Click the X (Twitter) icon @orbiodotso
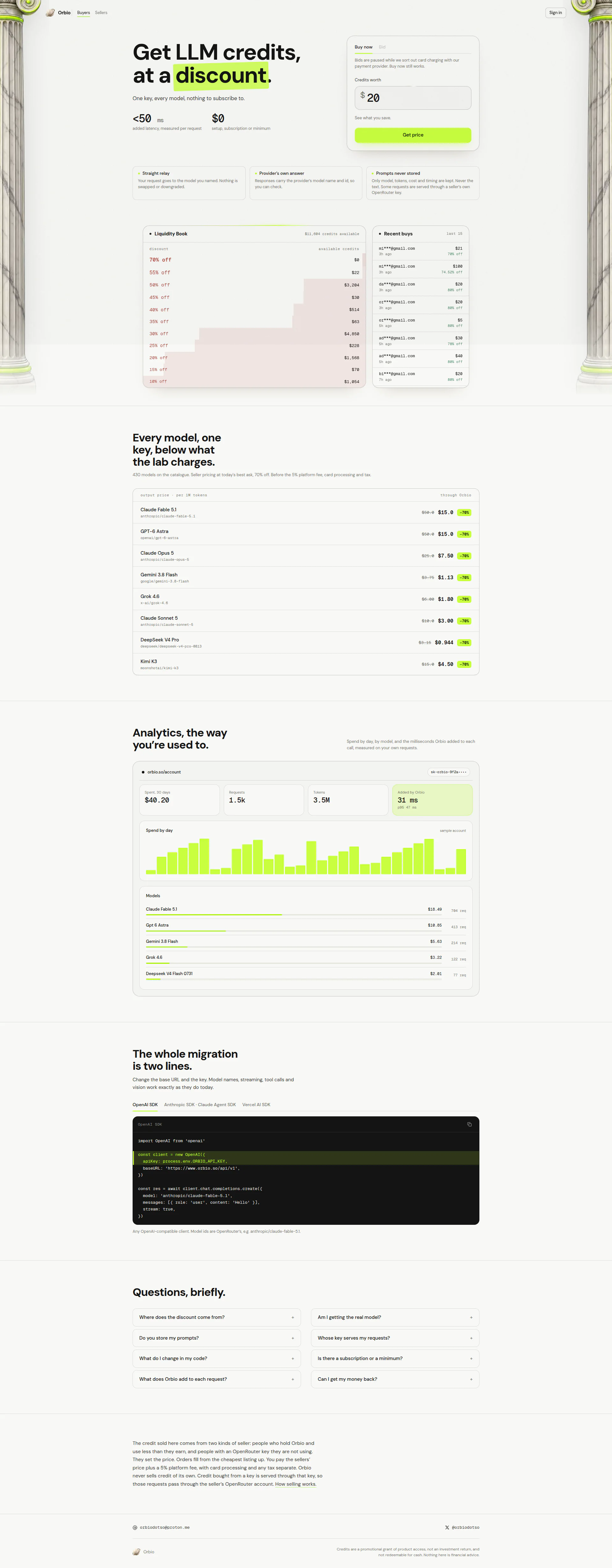612x1568 pixels. 447,1527
